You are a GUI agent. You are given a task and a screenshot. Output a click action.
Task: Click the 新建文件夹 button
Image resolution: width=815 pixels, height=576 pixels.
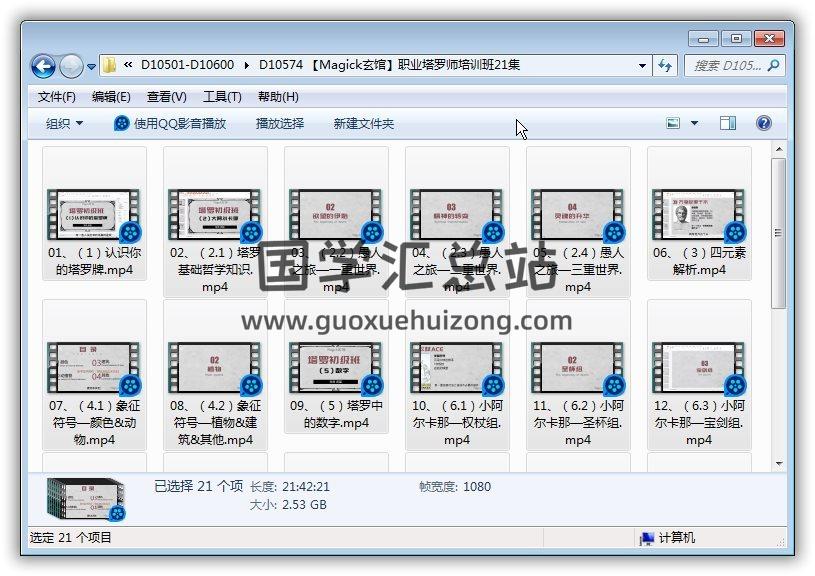pos(363,124)
